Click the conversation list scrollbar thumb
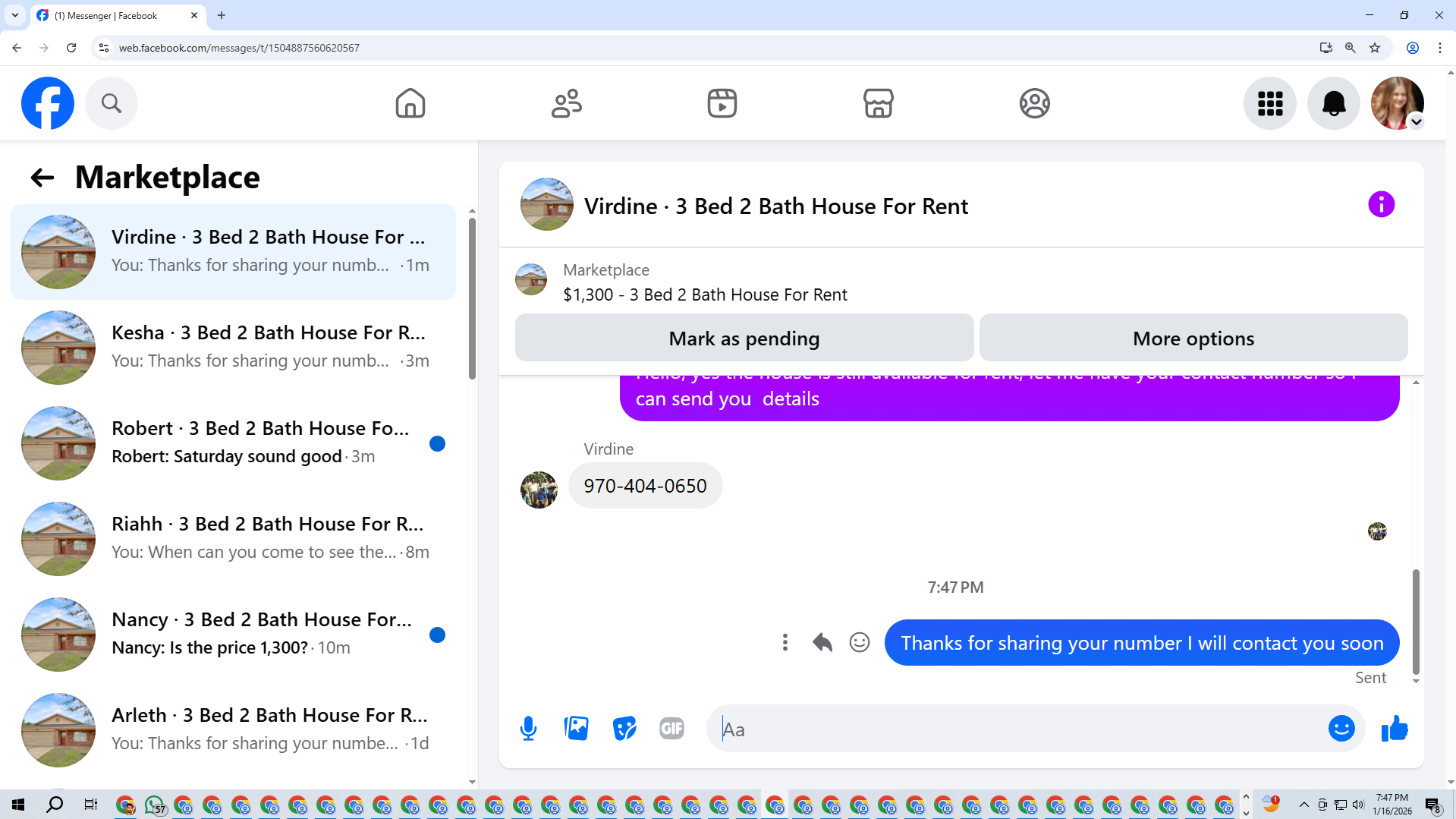Screen dimensions: 1456x819 click(472, 298)
